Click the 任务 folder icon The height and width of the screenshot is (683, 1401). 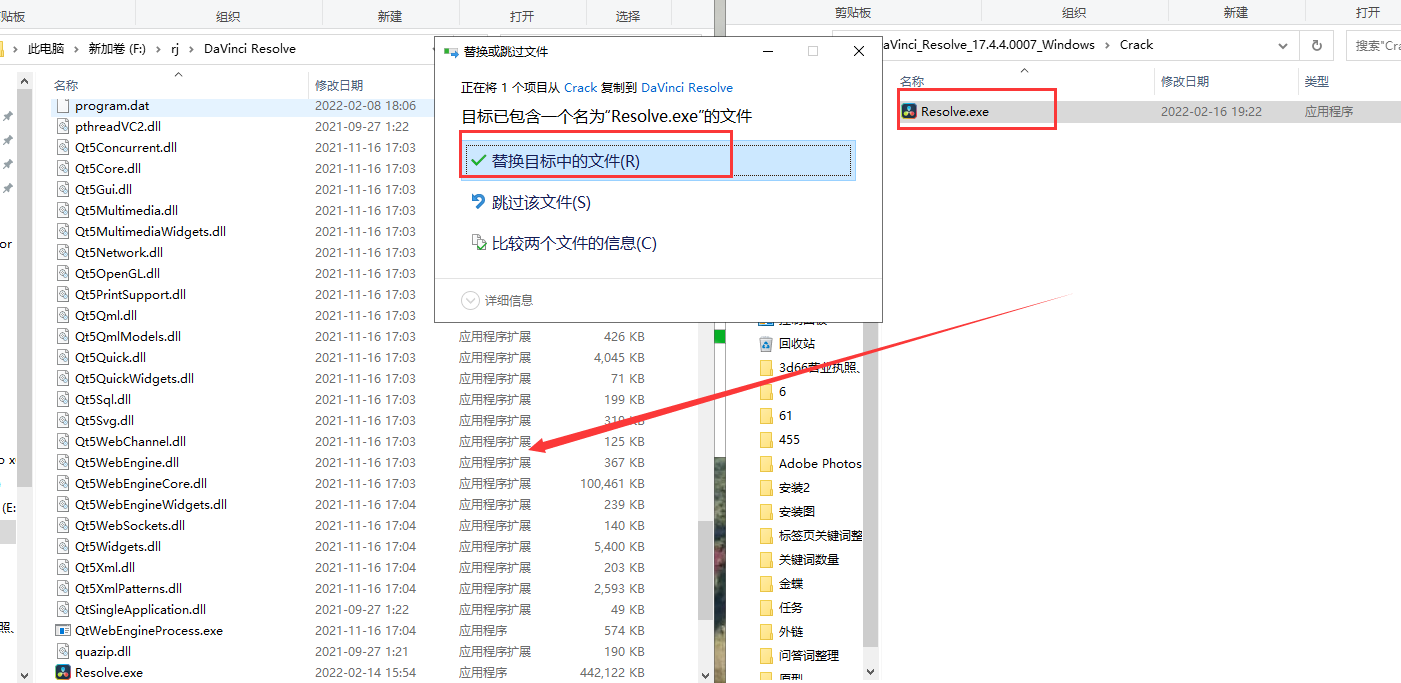(766, 607)
